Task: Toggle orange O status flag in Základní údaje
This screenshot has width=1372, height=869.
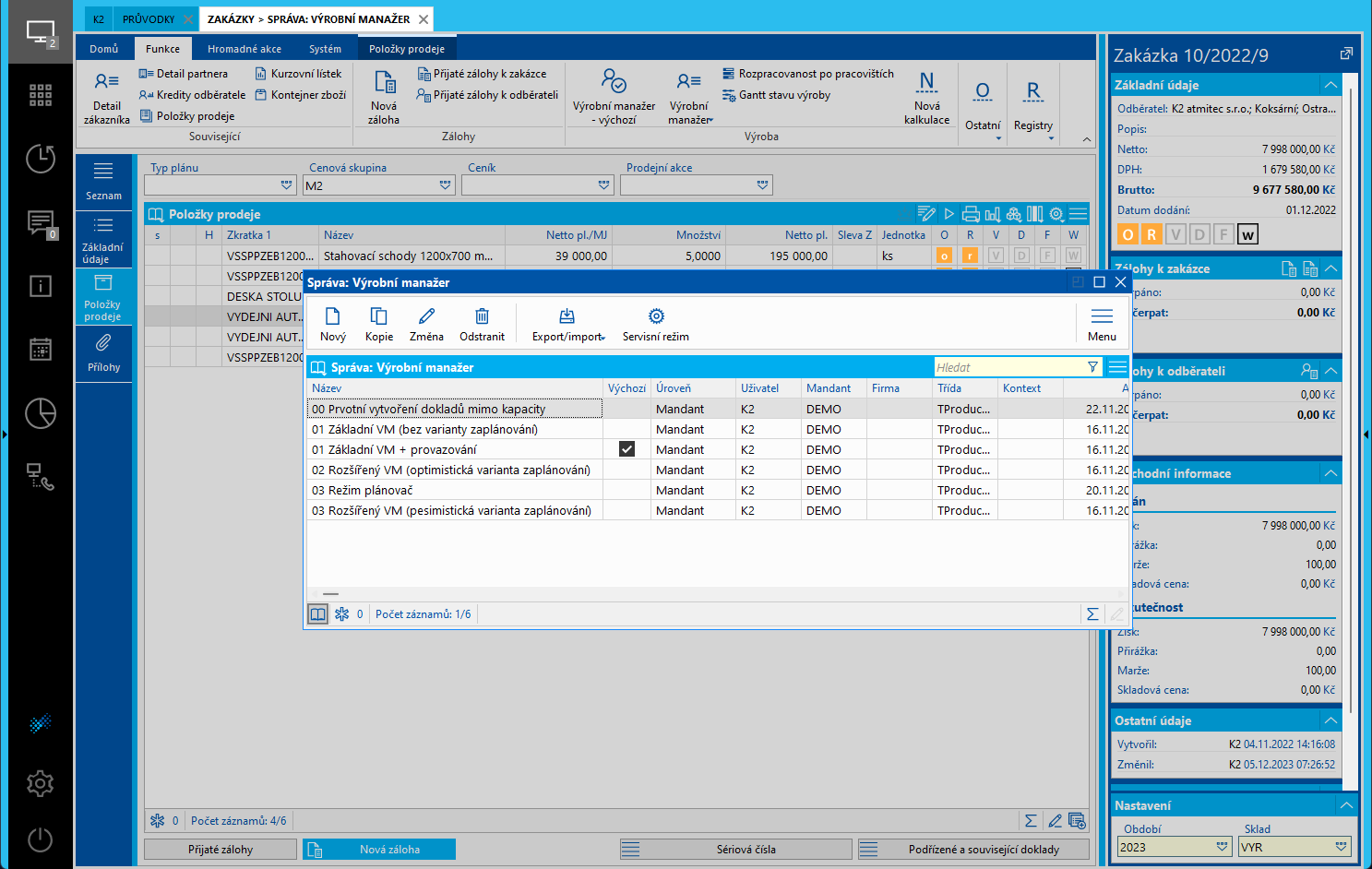Action: tap(1127, 234)
